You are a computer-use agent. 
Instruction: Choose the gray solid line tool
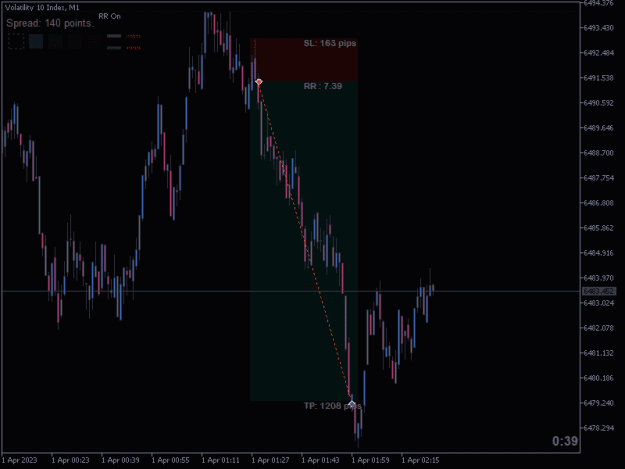pyautogui.click(x=114, y=36)
